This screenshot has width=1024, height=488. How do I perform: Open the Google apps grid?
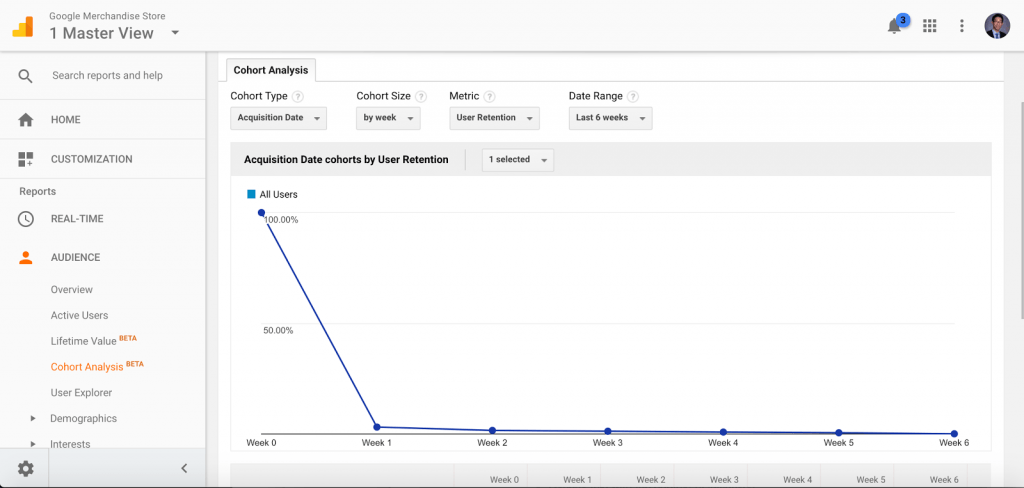929,25
